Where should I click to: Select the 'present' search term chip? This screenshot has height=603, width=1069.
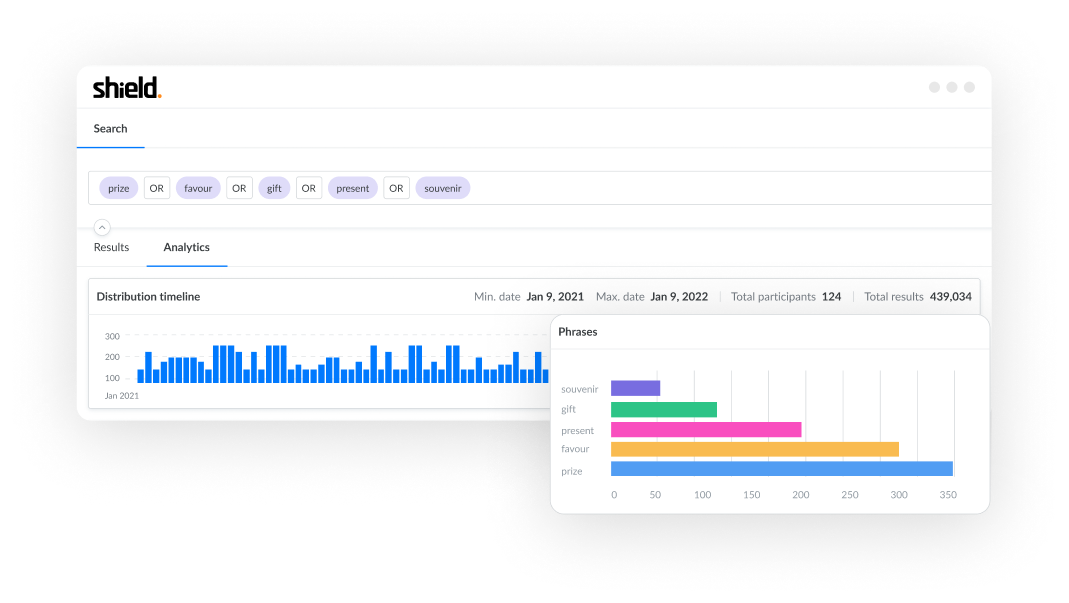(352, 188)
